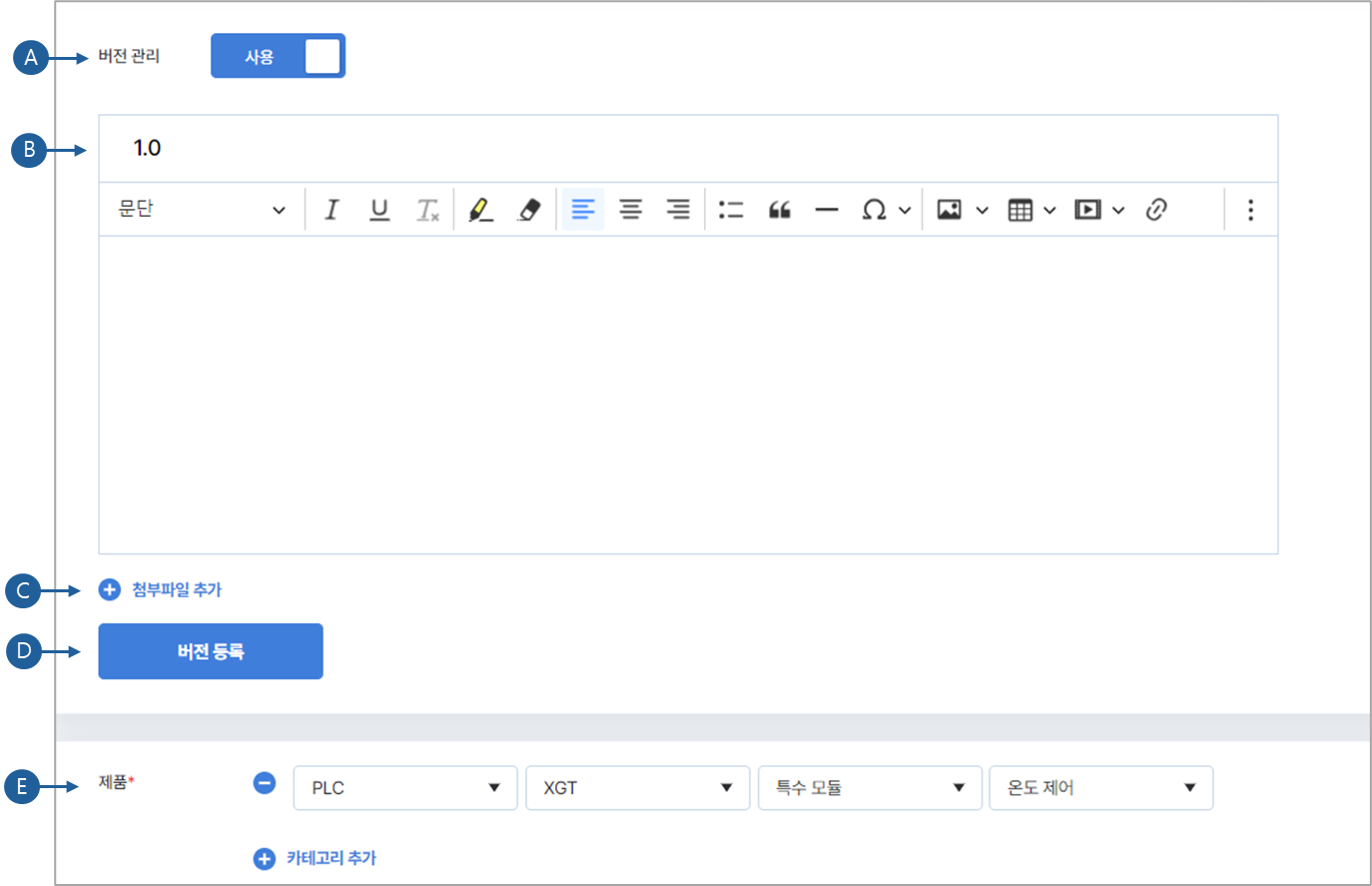
Task: Click the eraser remove-highlight icon
Action: pos(529,210)
